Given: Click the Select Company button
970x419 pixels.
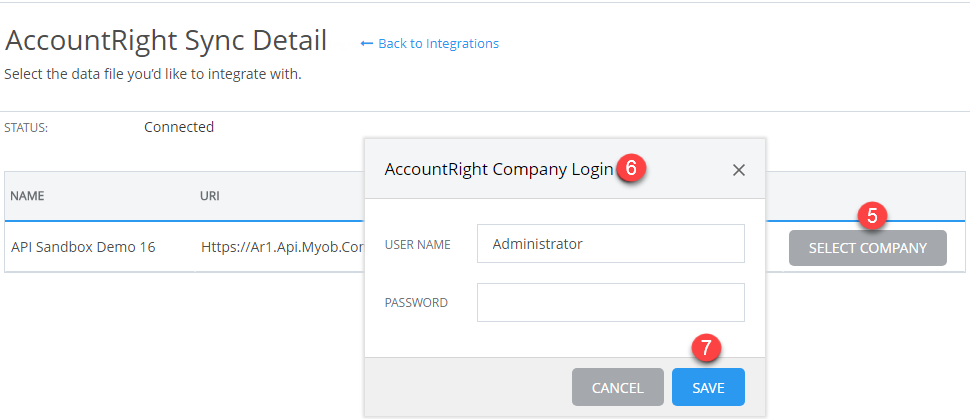Looking at the screenshot, I should pyautogui.click(x=867, y=248).
